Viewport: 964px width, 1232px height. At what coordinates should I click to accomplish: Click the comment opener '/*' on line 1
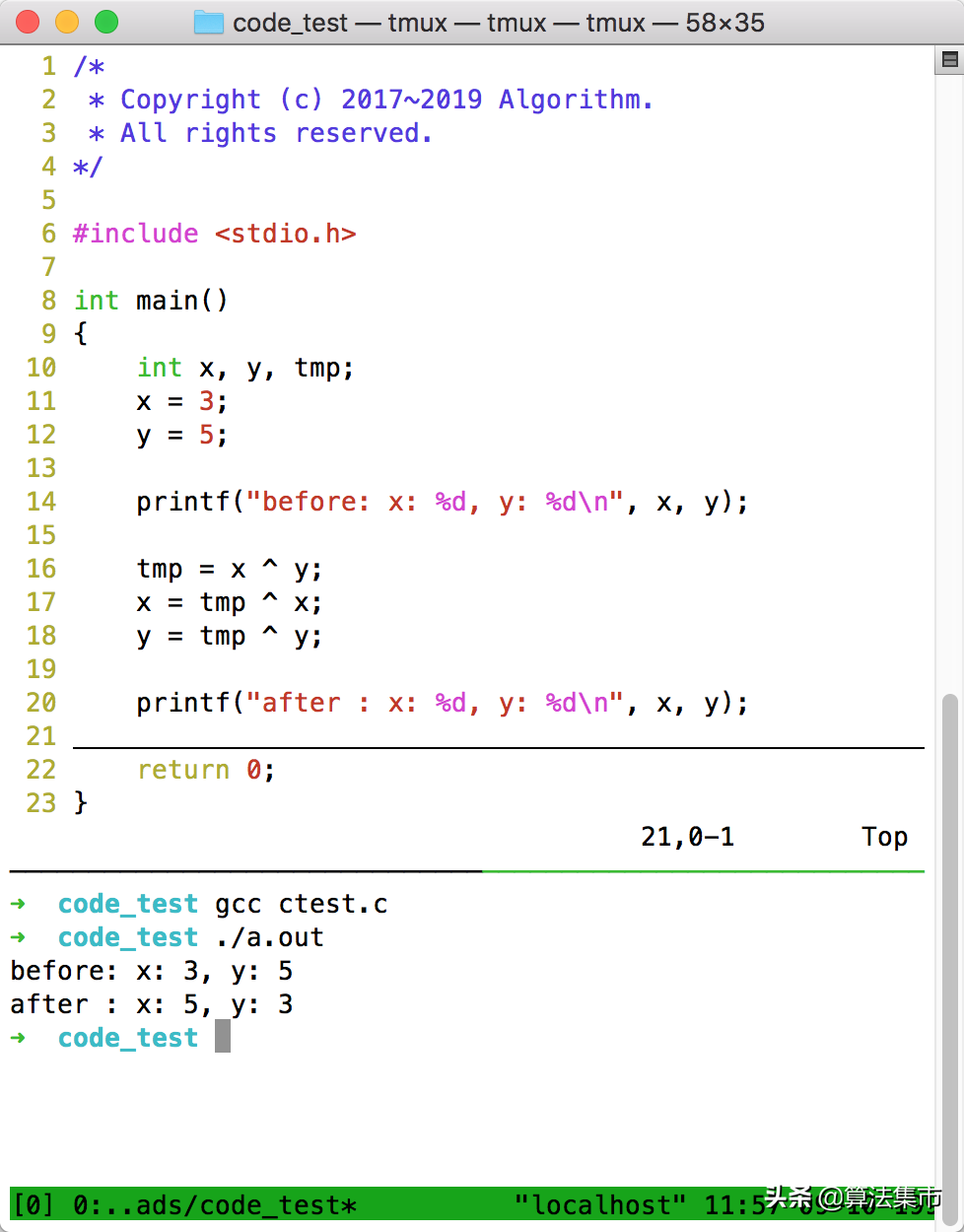coord(89,67)
